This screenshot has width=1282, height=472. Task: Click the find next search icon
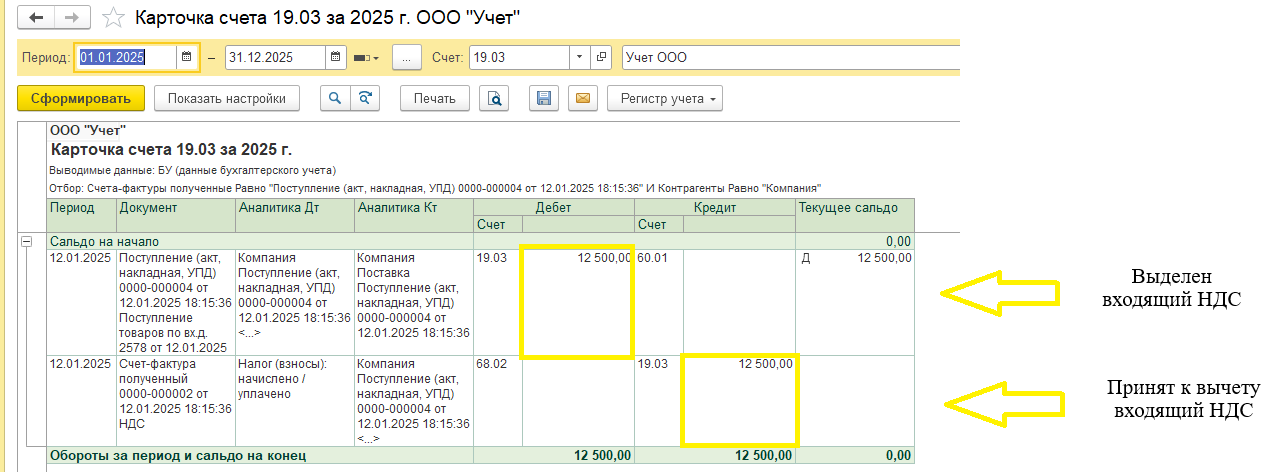[366, 98]
